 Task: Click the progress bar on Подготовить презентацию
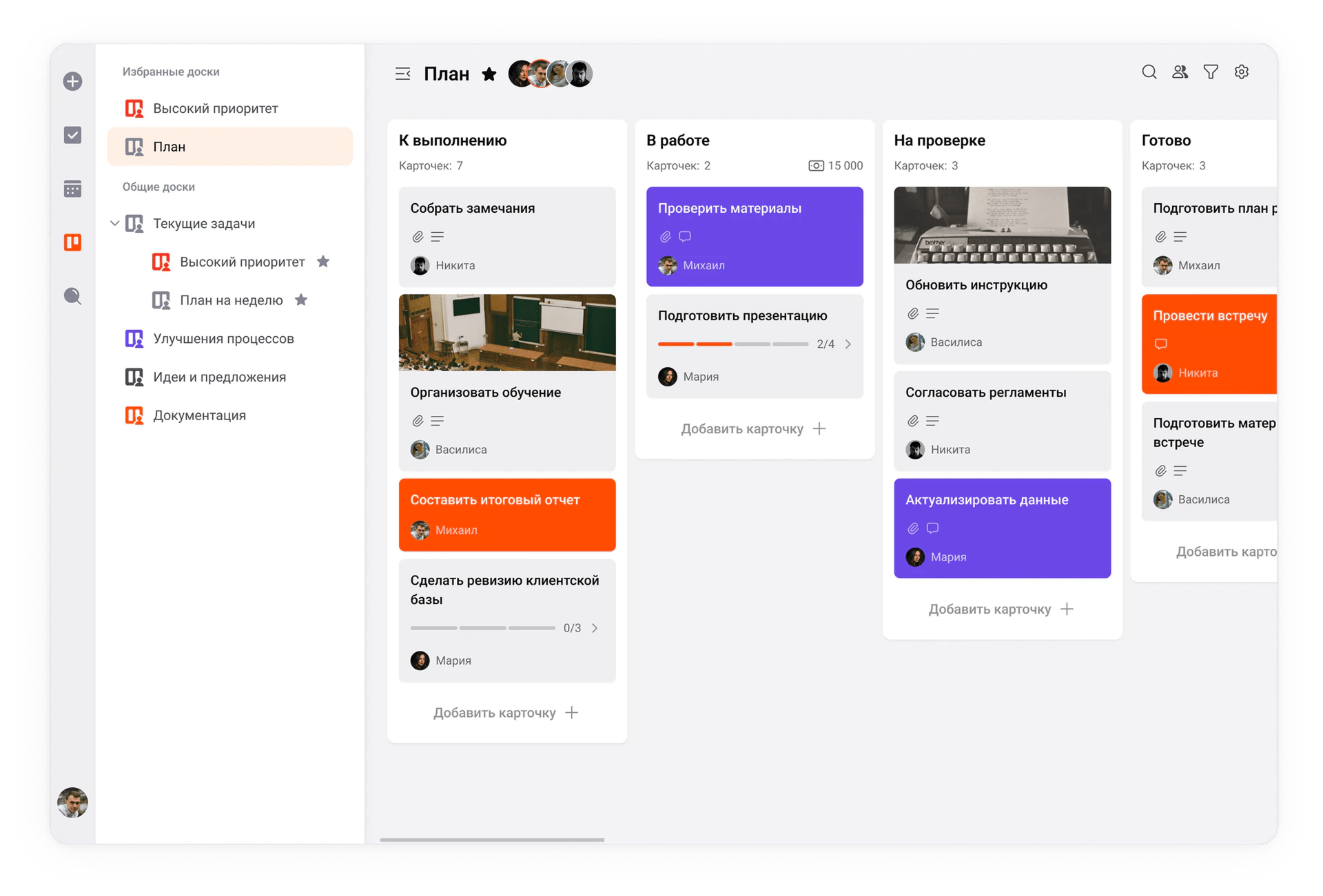[x=733, y=344]
